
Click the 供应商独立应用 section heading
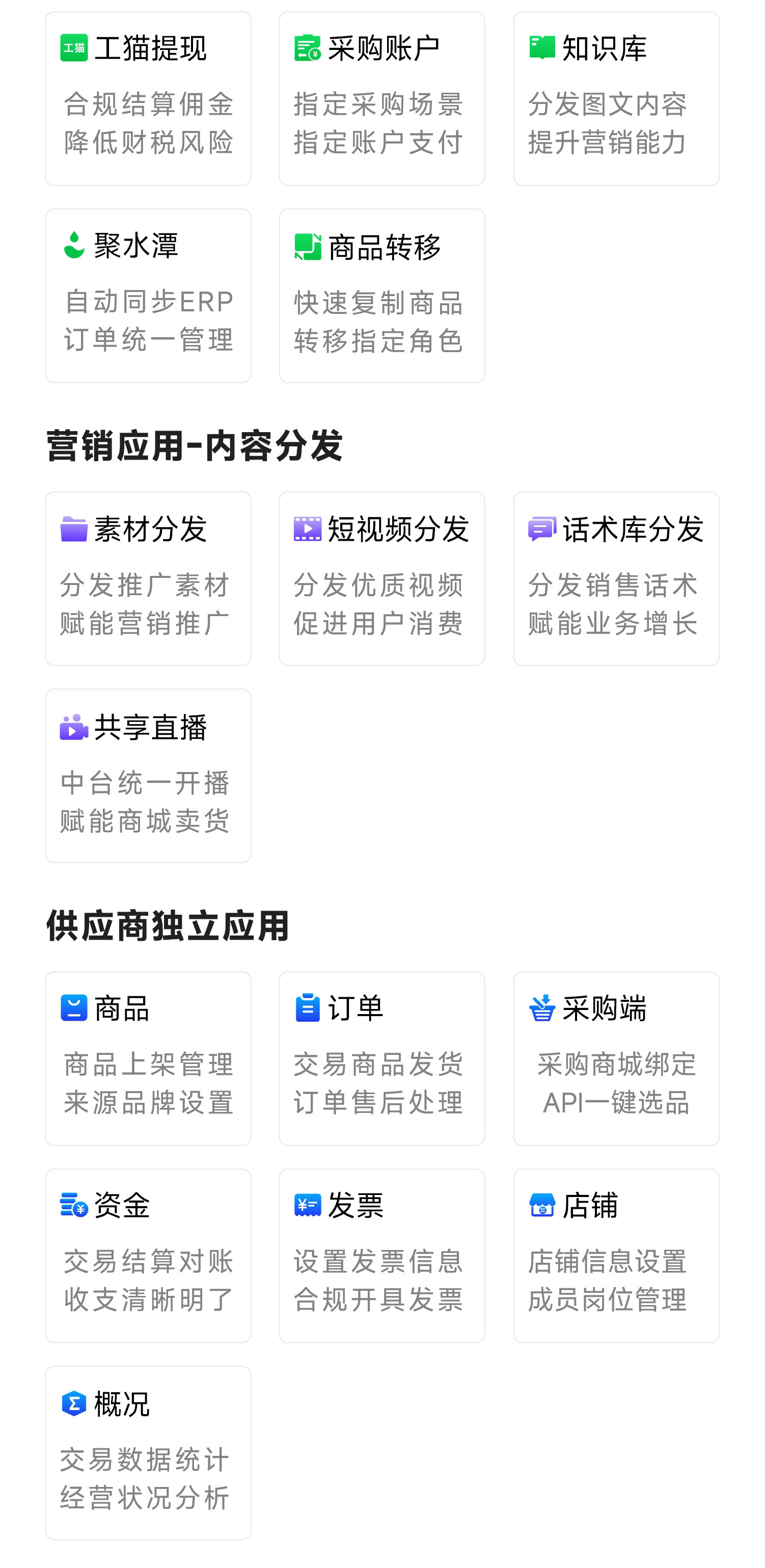pos(168,926)
